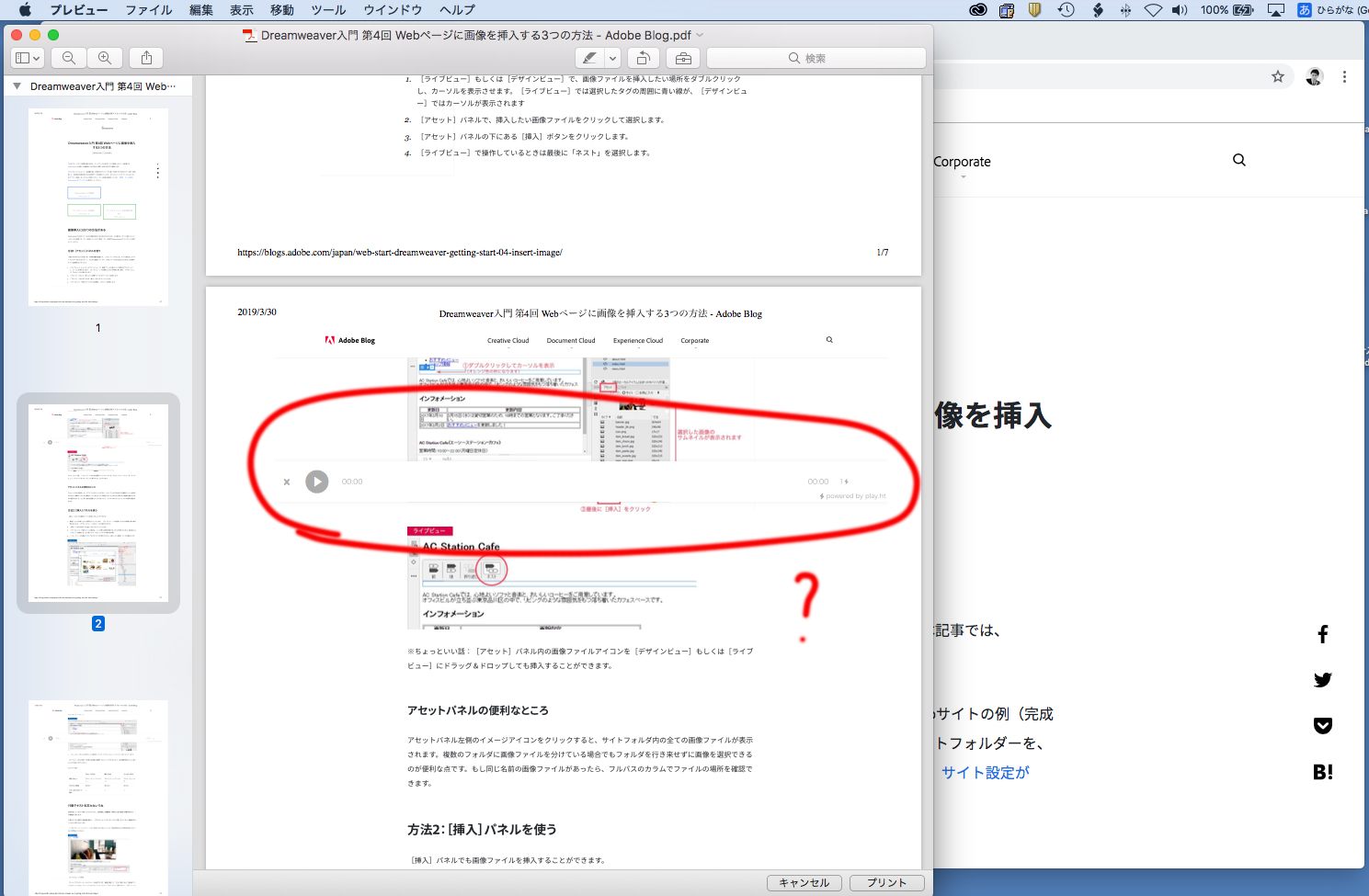
Task: Save to Pocket in browser page
Action: [1323, 726]
